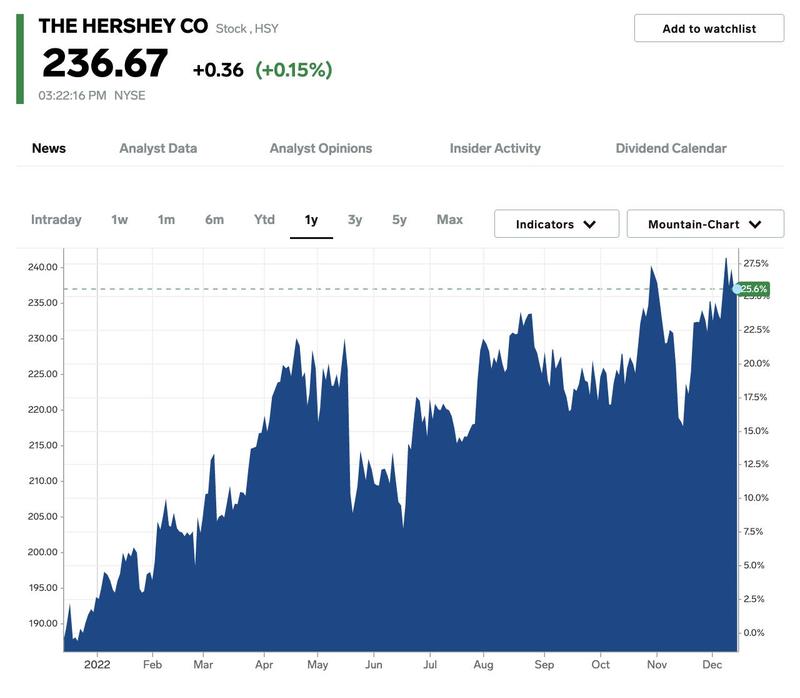Click the Sep x-axis label
This screenshot has height=698, width=800.
(544, 665)
